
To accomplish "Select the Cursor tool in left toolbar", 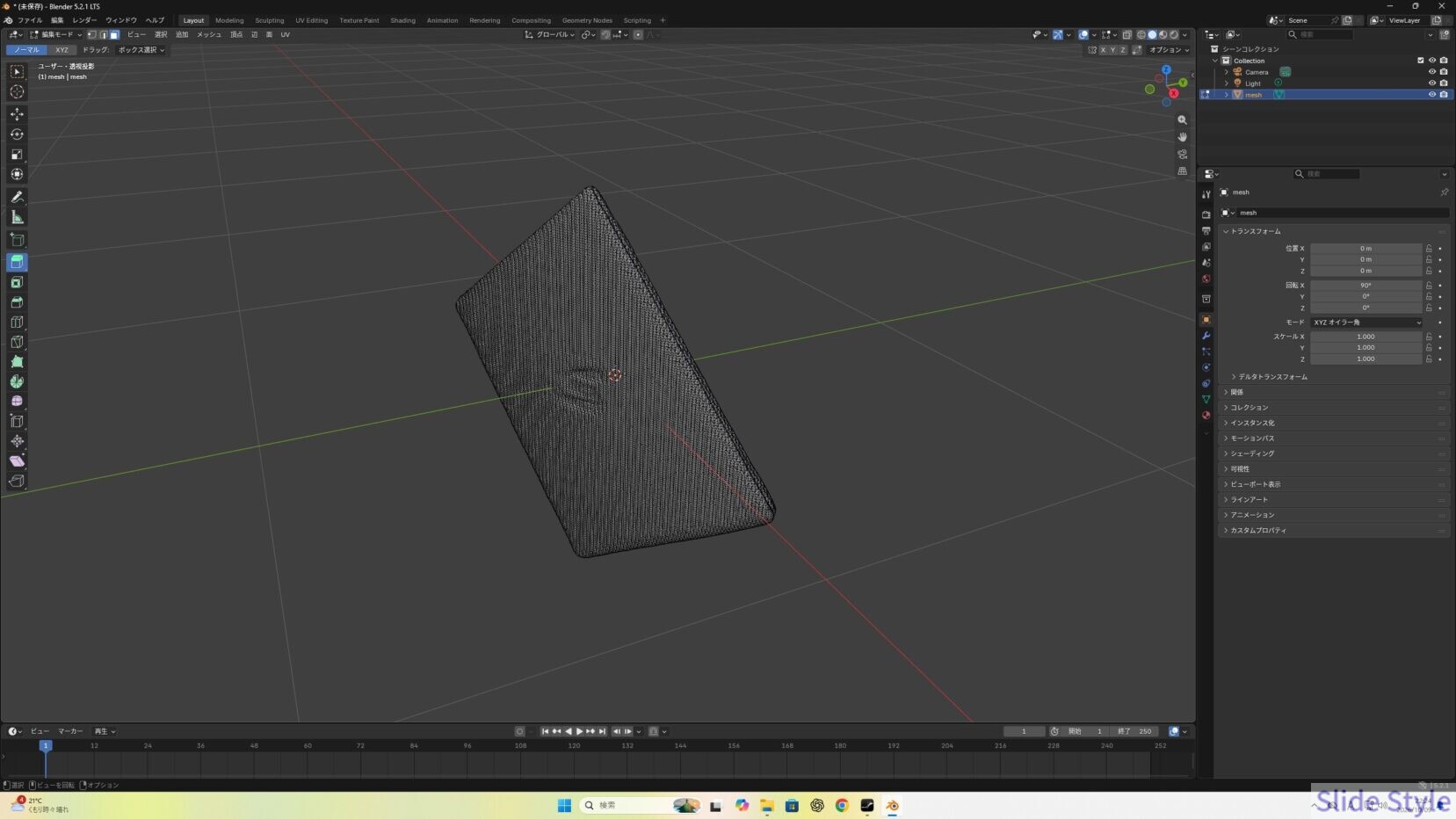I will tap(17, 91).
